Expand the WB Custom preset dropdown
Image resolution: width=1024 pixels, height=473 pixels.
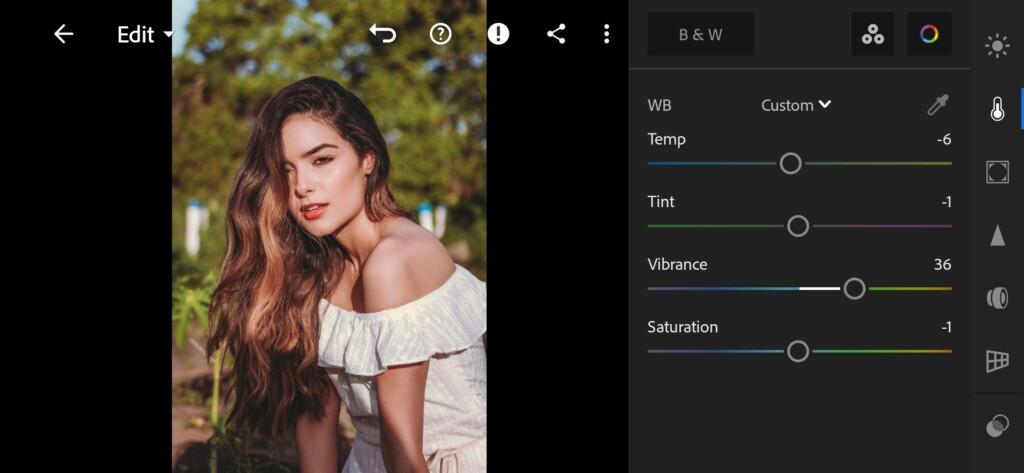coord(796,105)
